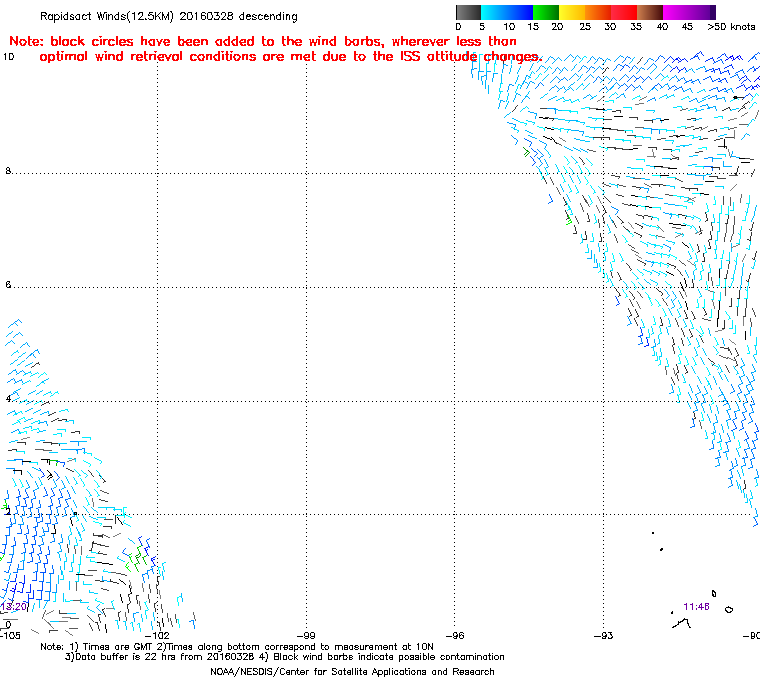Screen dimensions: 760x688
Task: Select the '-102' longitude axis label
Action: click(158, 635)
